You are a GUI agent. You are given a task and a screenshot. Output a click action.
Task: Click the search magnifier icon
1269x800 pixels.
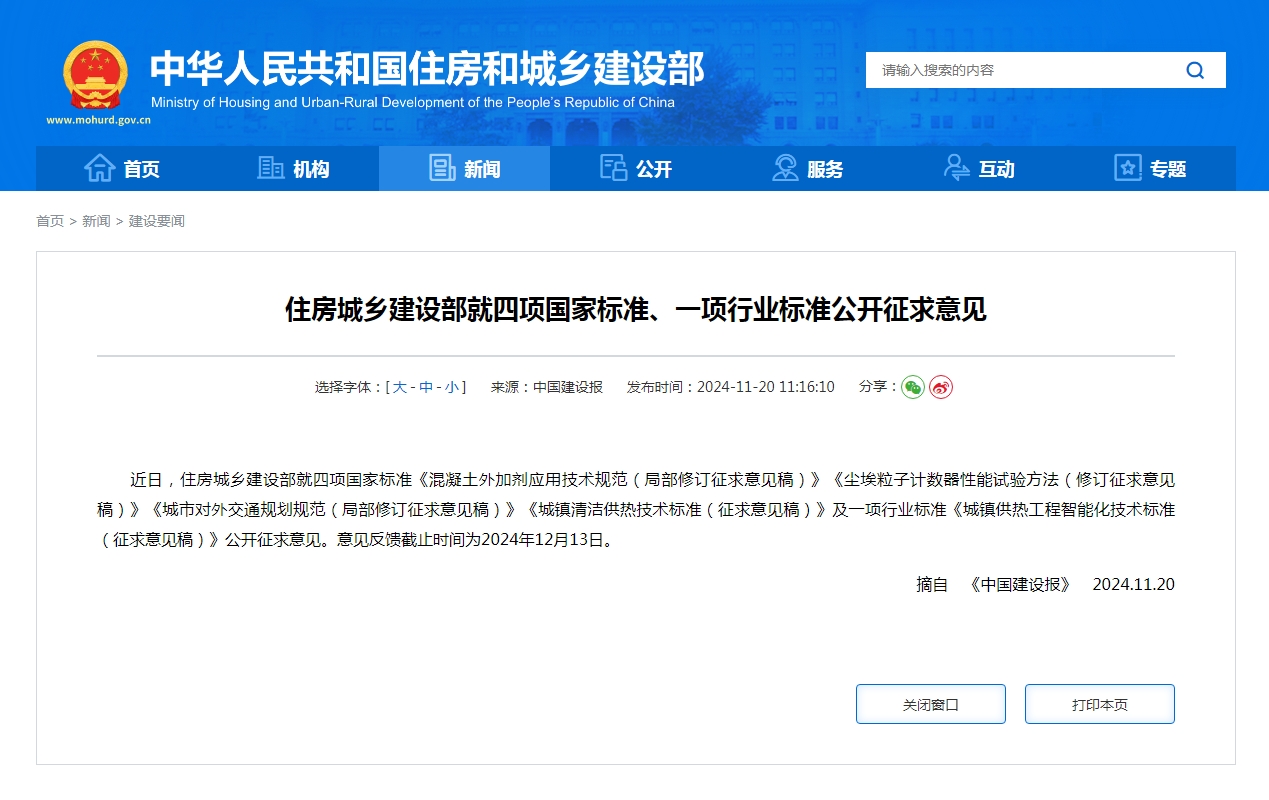(x=1195, y=70)
